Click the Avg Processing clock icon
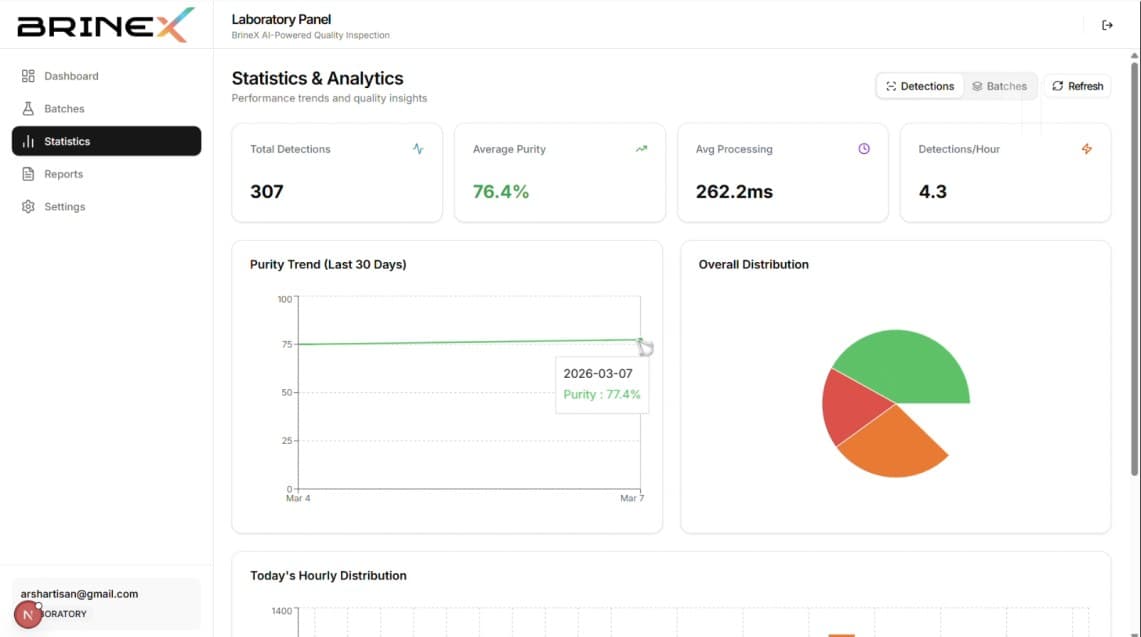 (864, 149)
